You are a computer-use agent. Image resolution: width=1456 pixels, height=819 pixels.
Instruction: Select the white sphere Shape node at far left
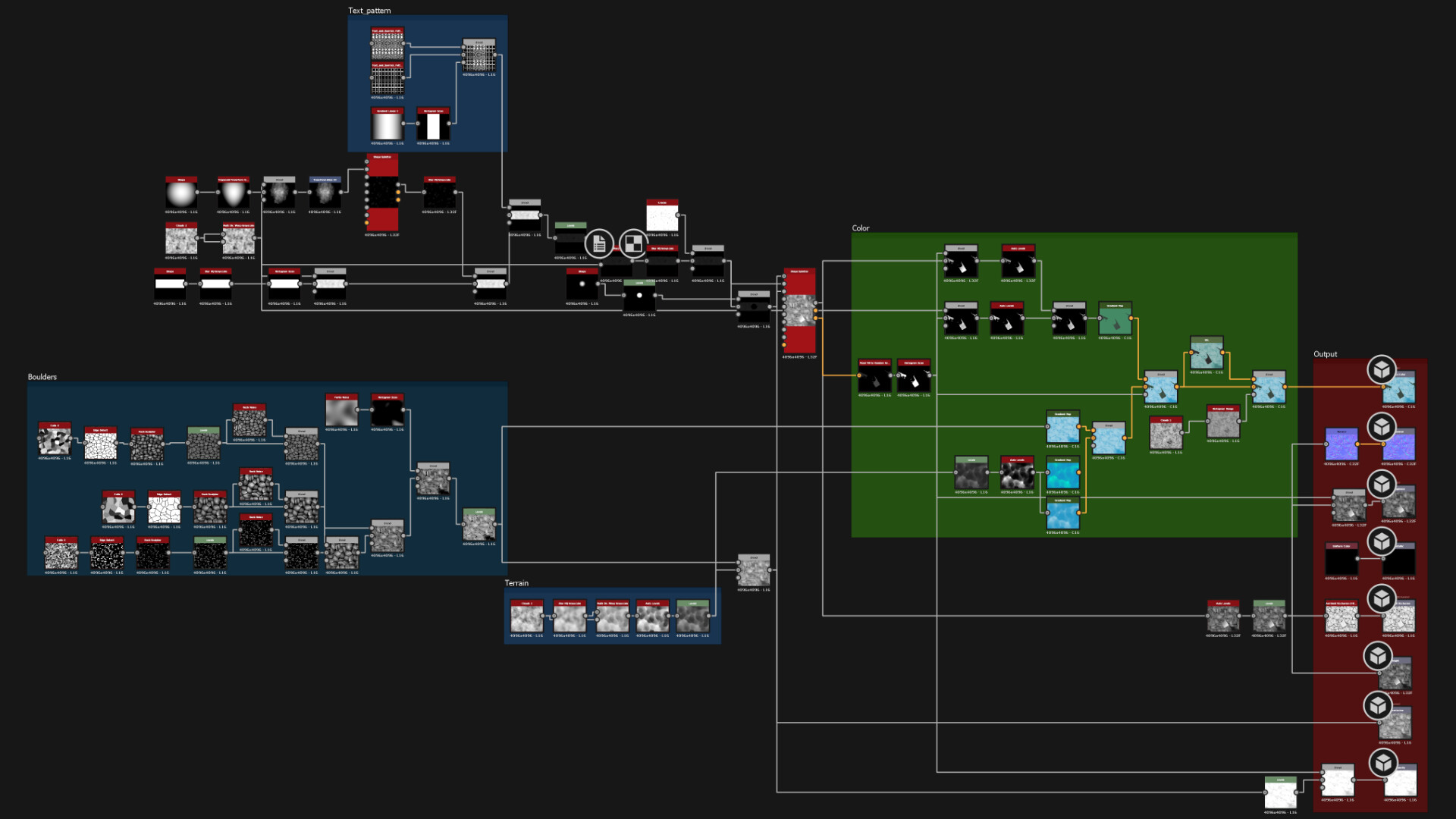click(x=181, y=194)
